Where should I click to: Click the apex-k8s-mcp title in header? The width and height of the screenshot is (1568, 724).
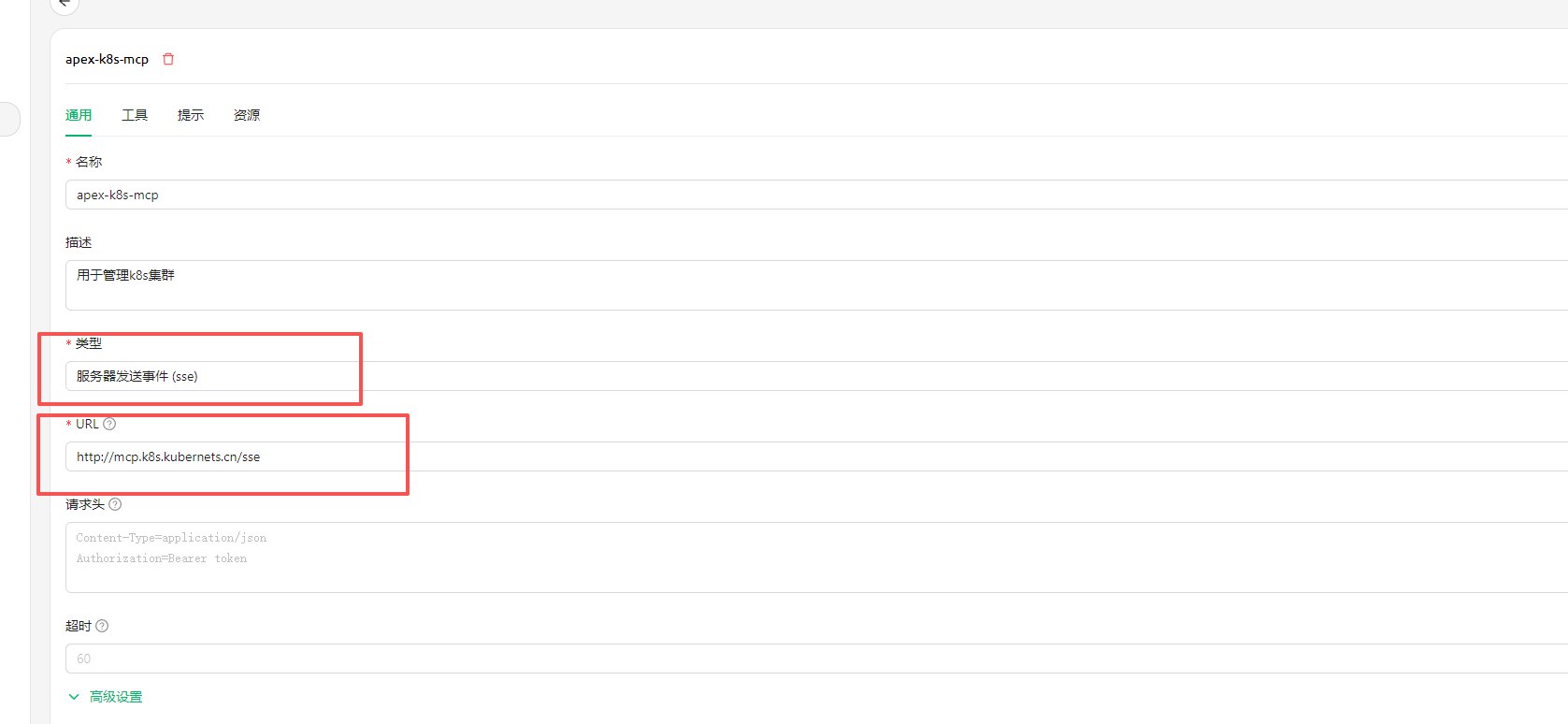pyautogui.click(x=107, y=59)
